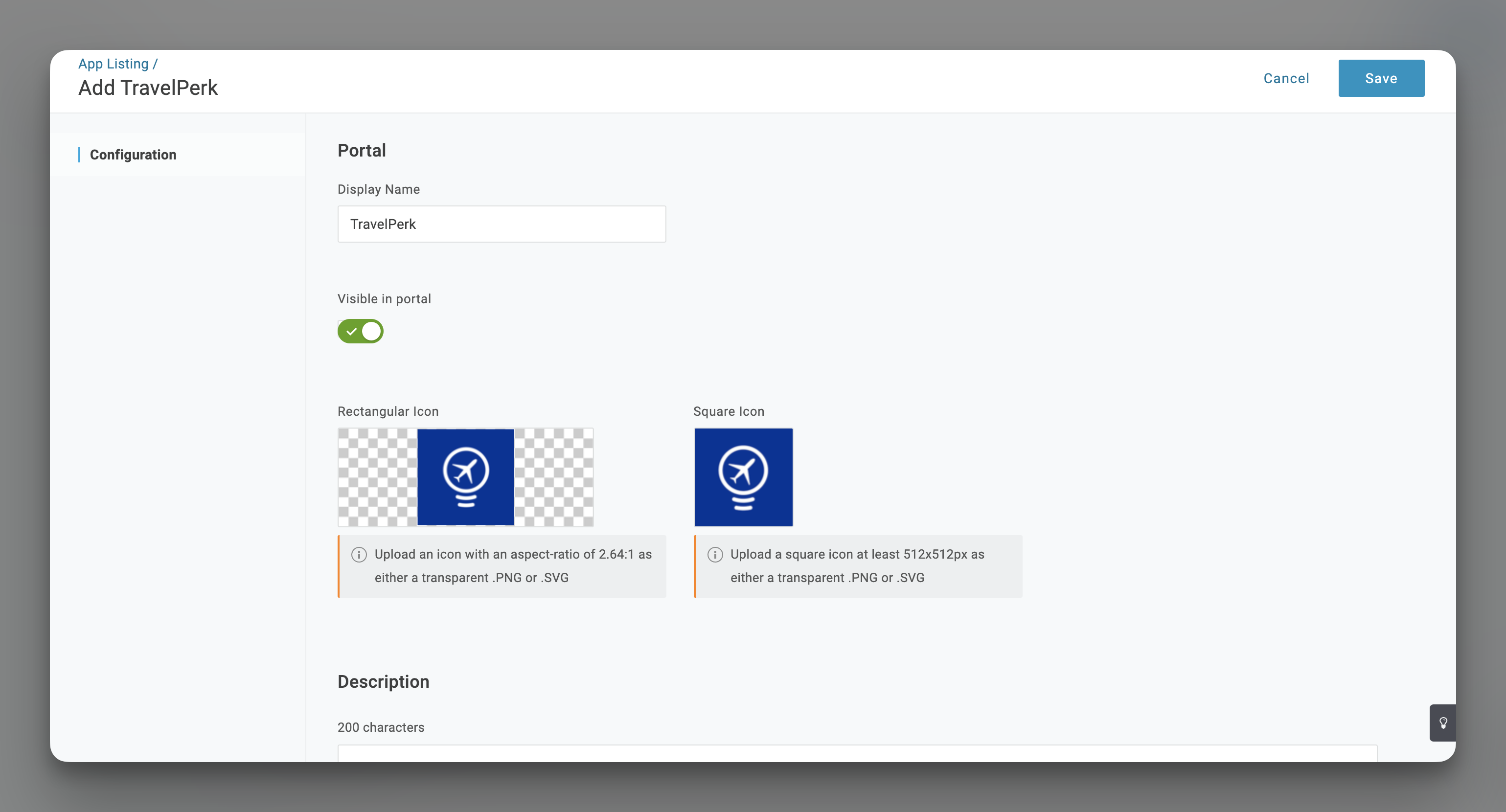Click the 'Display Name' label
This screenshot has height=812, width=1506.
[x=378, y=189]
